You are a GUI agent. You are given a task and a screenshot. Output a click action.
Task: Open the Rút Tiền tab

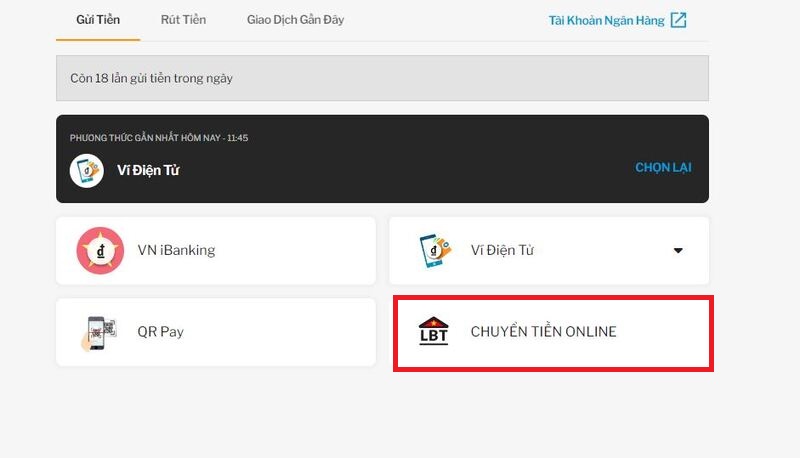(183, 20)
